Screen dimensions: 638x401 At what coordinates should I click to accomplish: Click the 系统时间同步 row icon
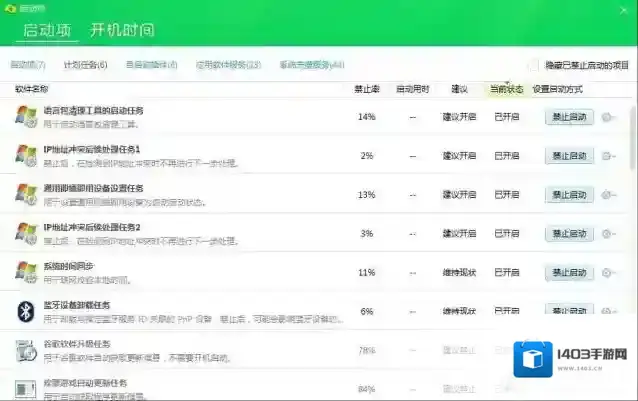click(x=26, y=272)
